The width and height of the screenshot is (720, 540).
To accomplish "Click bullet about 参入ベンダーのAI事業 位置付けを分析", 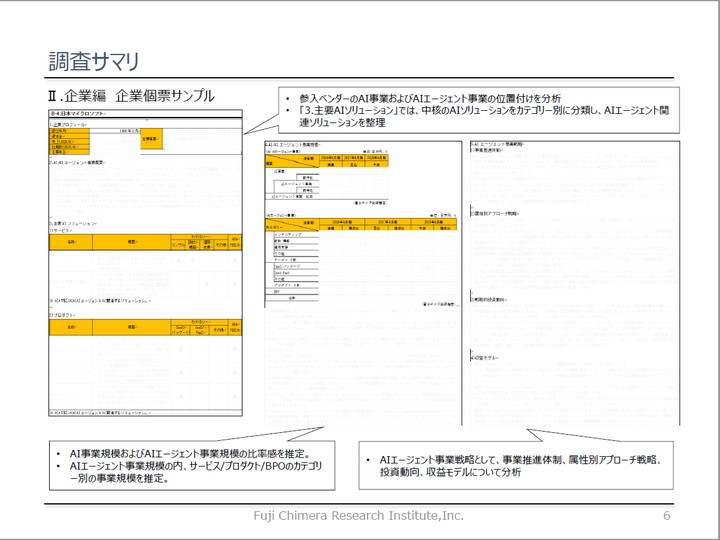I will pos(430,98).
